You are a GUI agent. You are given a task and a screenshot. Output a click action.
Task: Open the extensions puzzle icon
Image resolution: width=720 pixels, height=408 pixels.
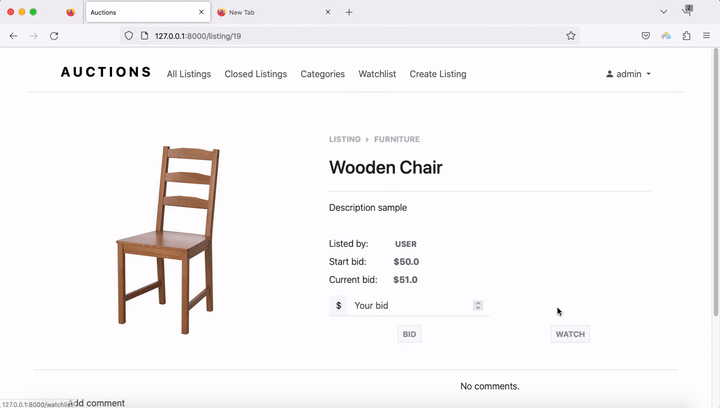[686, 36]
